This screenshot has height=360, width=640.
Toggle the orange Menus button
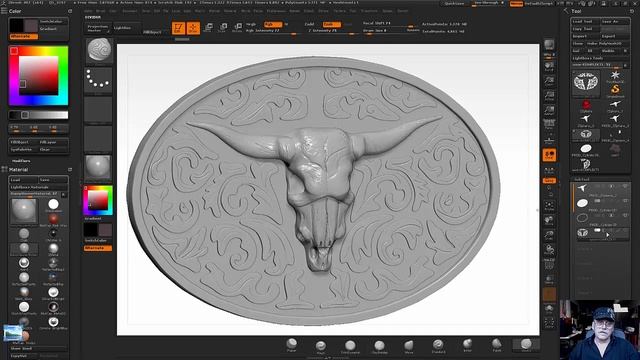[516, 3]
